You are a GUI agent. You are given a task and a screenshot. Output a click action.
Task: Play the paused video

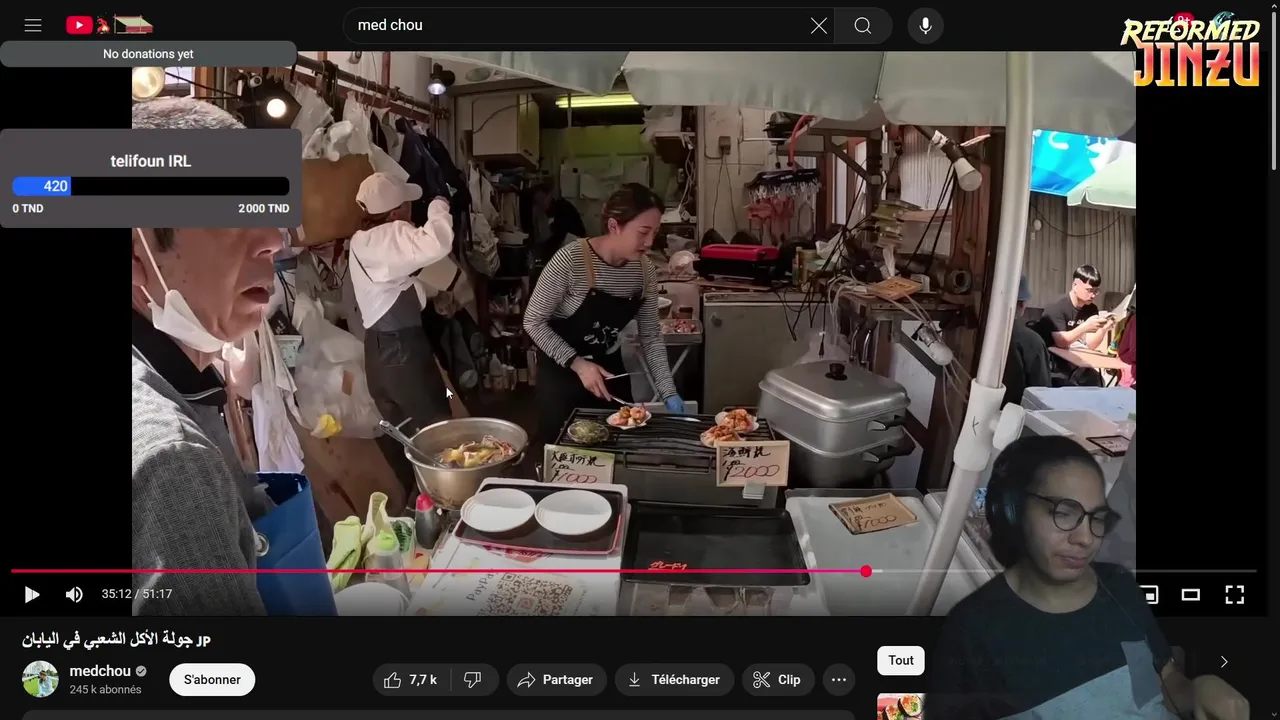click(x=31, y=594)
